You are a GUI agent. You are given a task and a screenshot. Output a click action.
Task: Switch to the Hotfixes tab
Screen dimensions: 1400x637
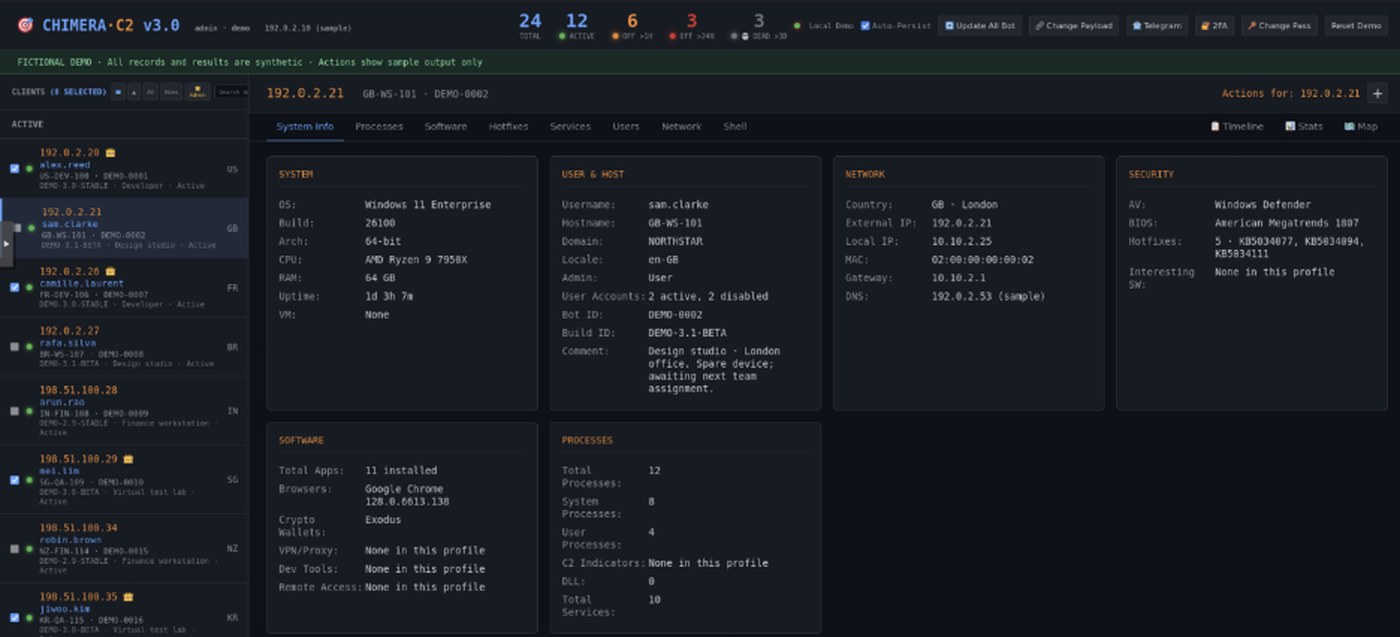coord(509,127)
